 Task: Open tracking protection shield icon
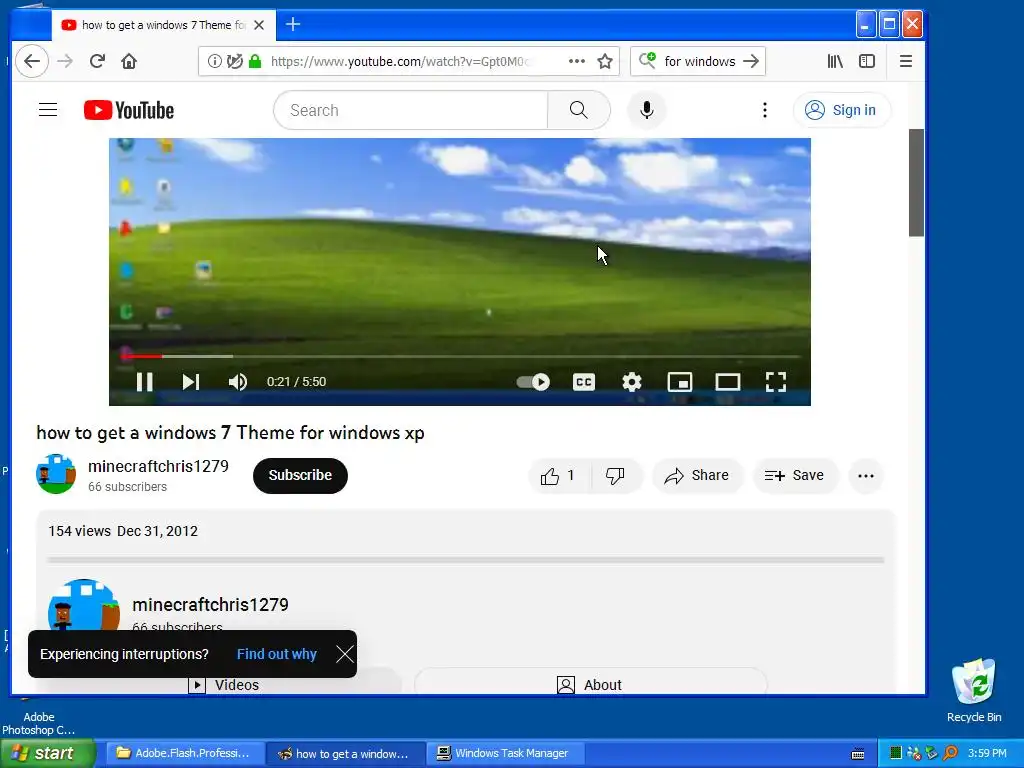(x=234, y=61)
